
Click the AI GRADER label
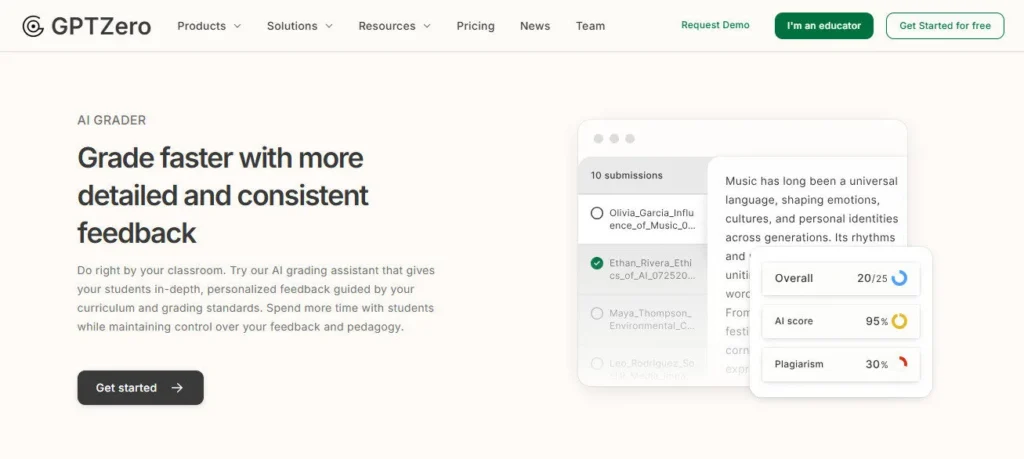pos(112,120)
